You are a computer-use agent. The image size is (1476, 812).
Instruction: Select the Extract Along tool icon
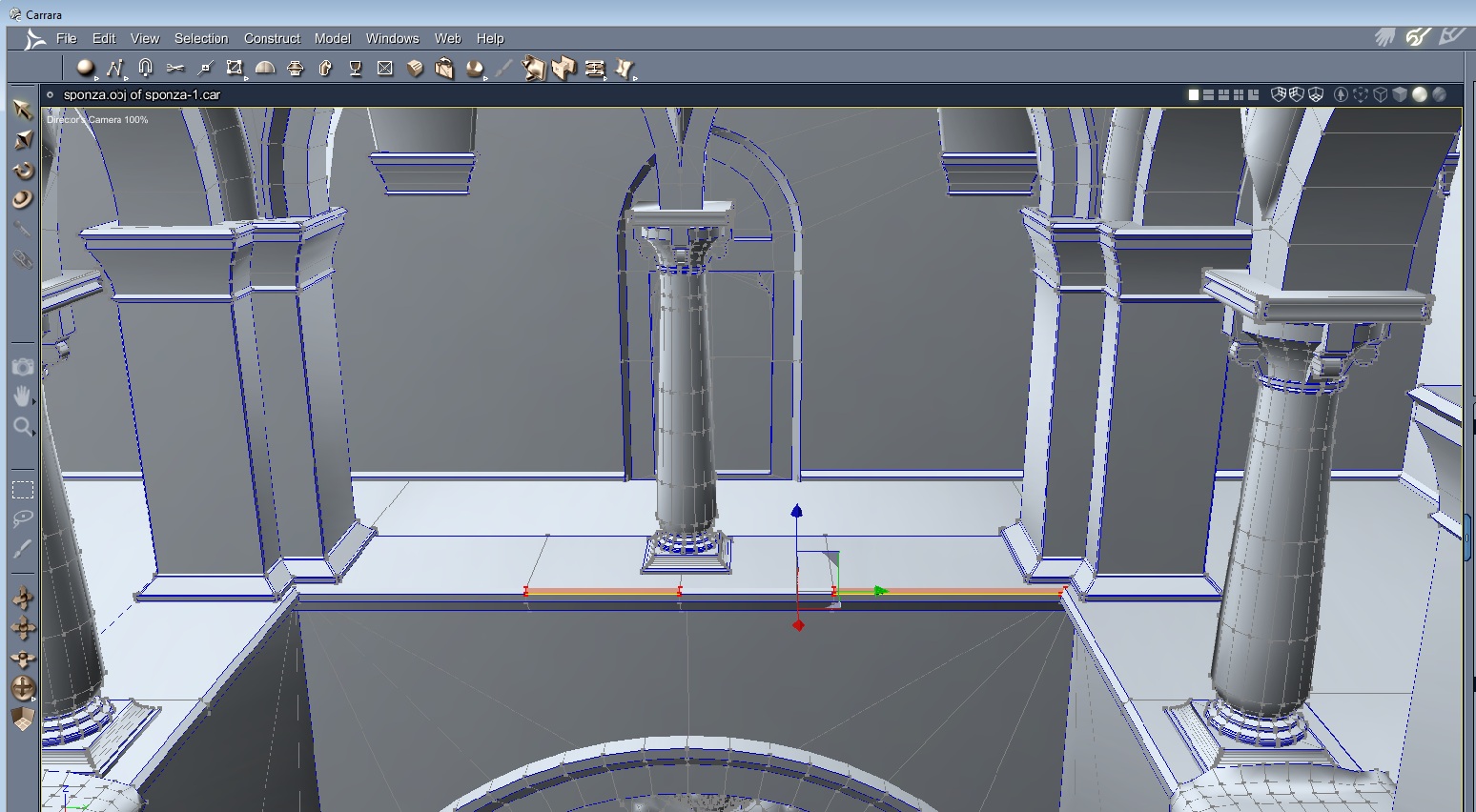[235, 68]
